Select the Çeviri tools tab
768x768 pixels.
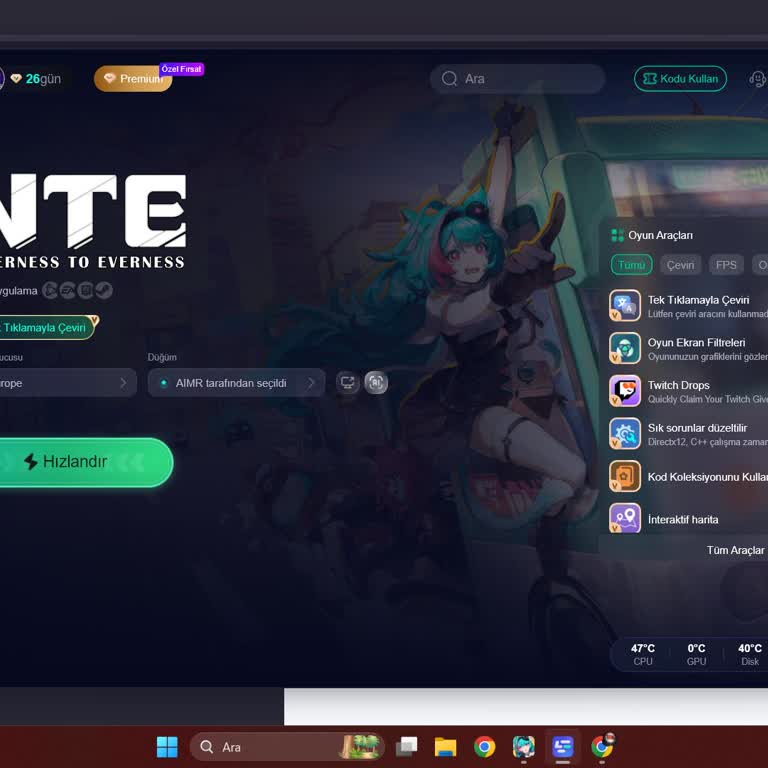[x=680, y=265]
